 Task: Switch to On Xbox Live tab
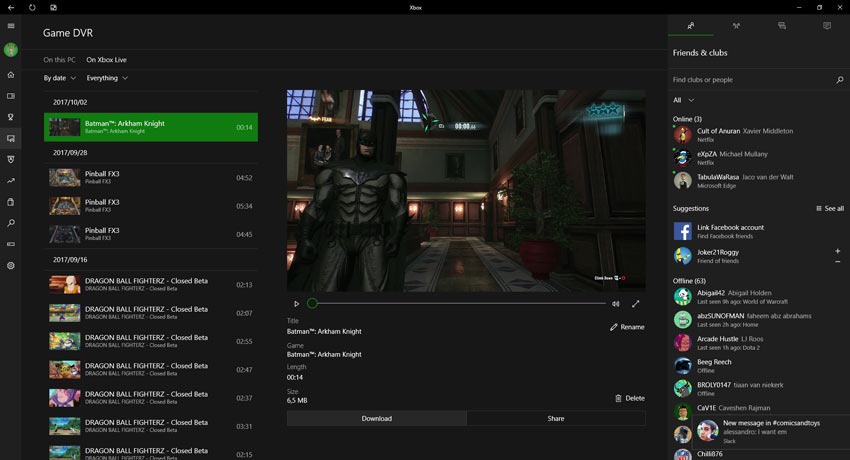click(x=106, y=60)
